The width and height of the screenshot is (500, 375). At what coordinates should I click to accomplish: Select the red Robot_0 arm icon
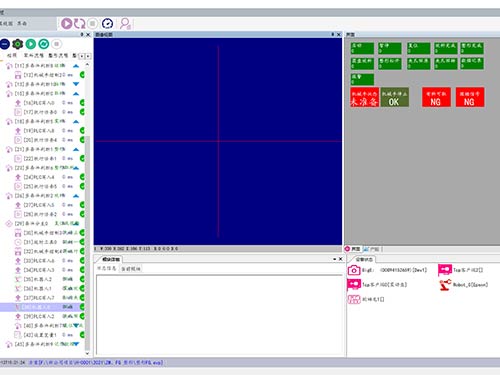tap(445, 285)
